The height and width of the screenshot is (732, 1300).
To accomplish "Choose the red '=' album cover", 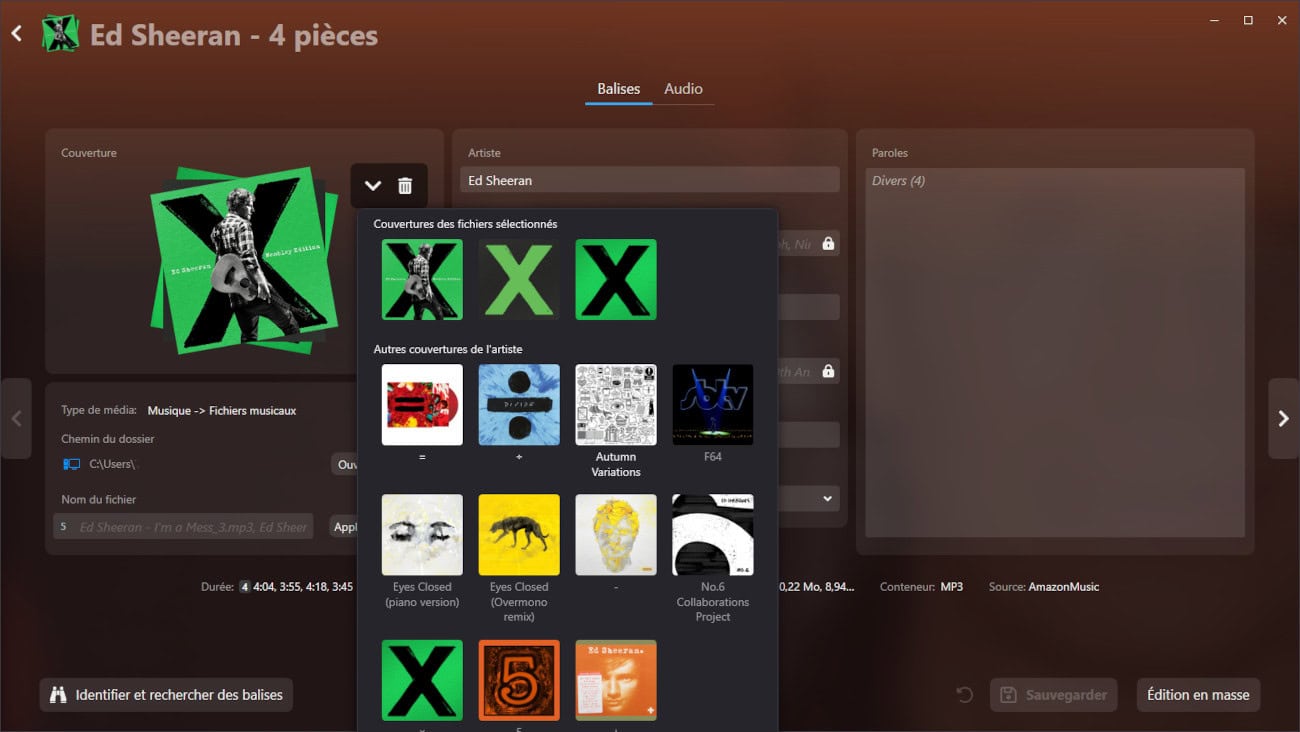I will (x=422, y=404).
